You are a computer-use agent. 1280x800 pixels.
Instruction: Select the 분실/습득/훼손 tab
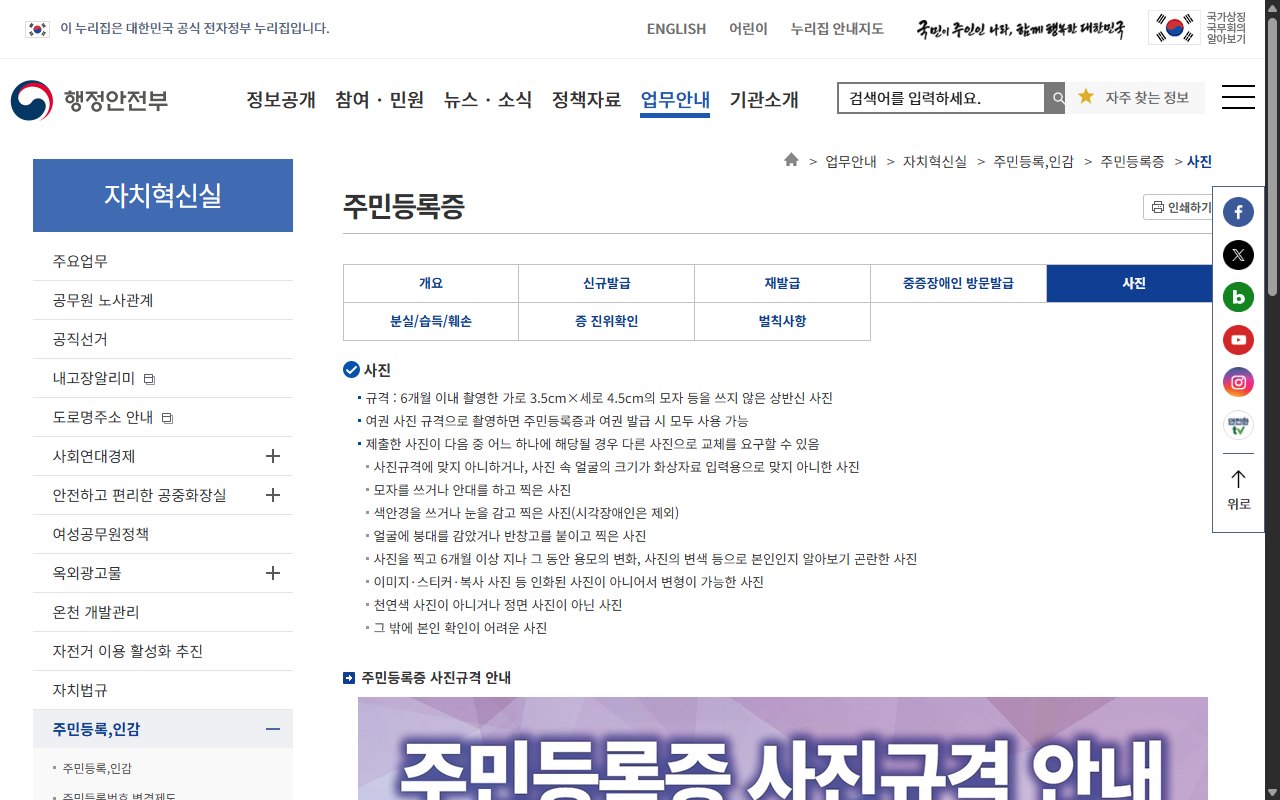click(431, 321)
